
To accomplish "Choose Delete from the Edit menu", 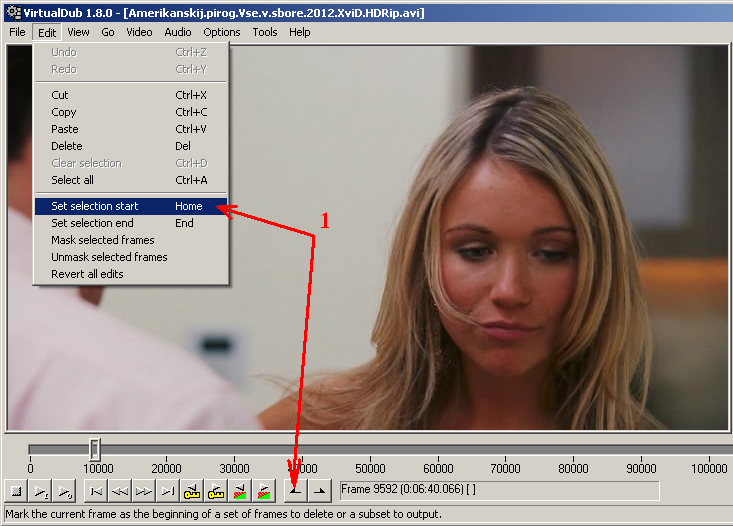I will coord(131,146).
